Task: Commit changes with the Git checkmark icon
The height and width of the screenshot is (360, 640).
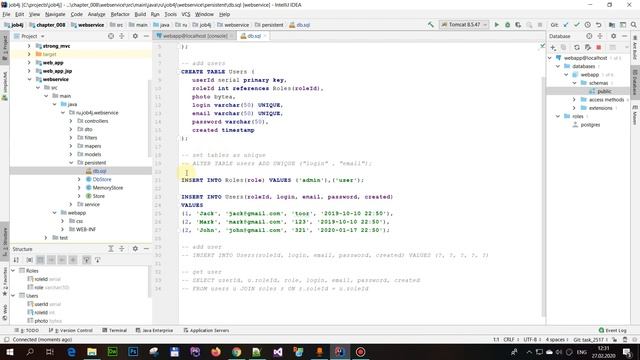Action: (576, 25)
